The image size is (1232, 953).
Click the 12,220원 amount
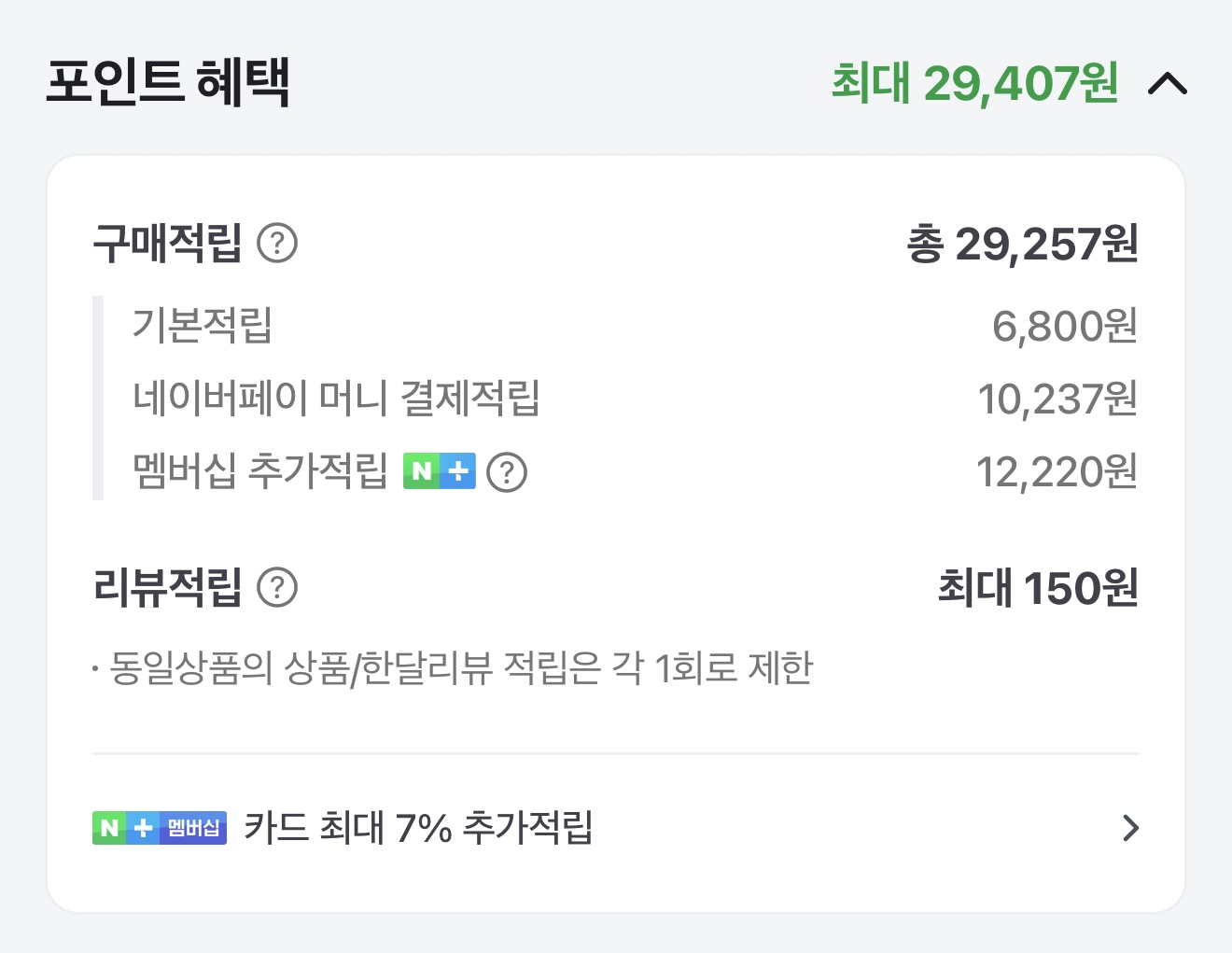(x=1056, y=471)
